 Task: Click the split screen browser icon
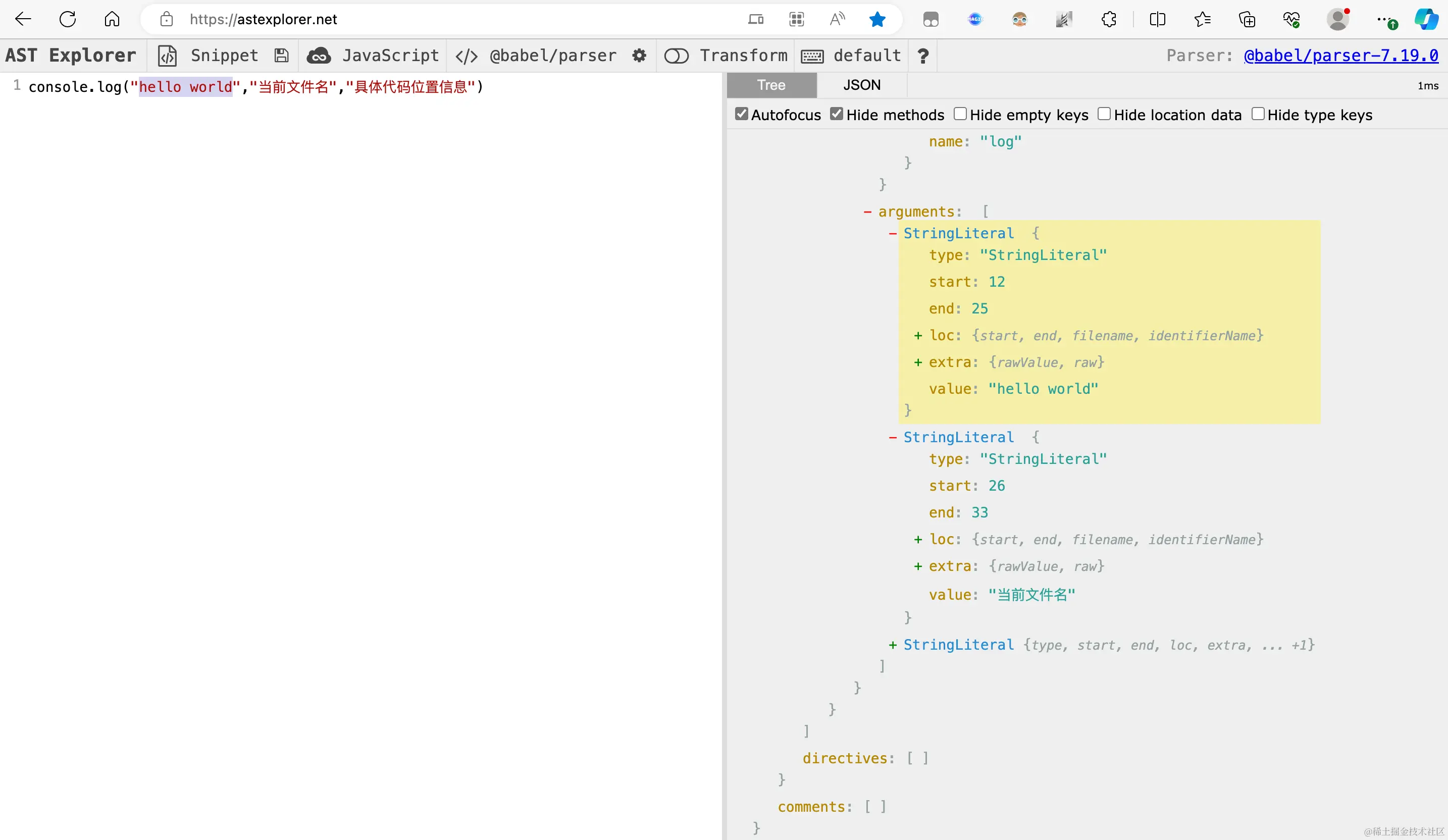click(1157, 20)
